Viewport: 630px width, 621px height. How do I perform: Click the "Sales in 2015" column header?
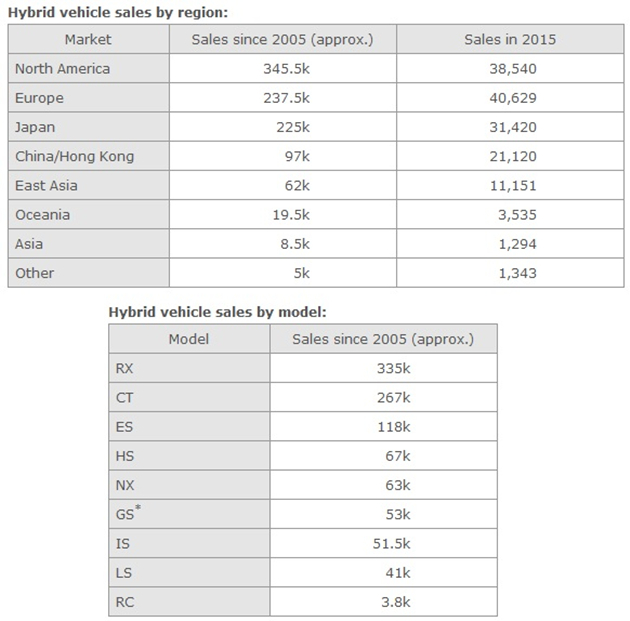[510, 40]
